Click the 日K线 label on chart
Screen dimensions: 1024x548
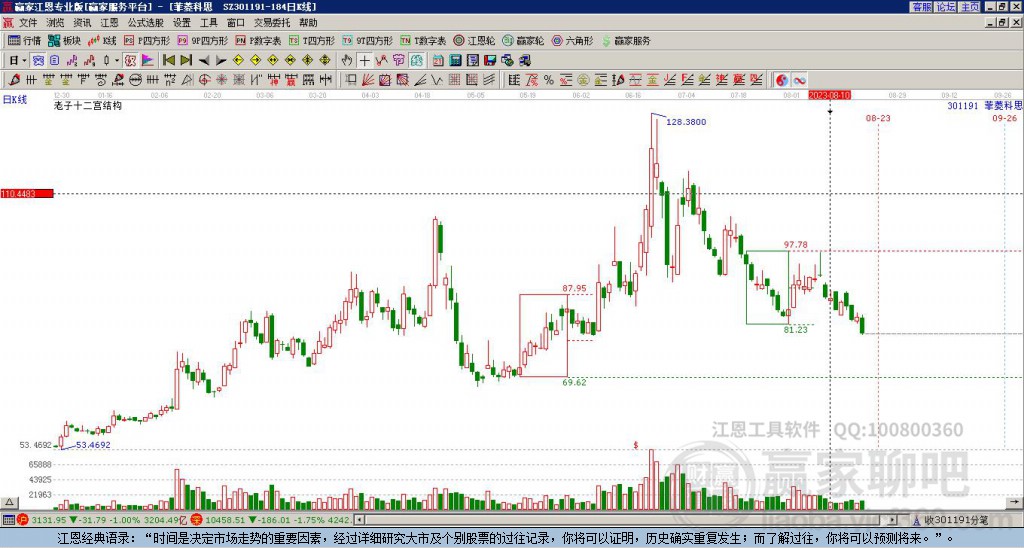15,100
